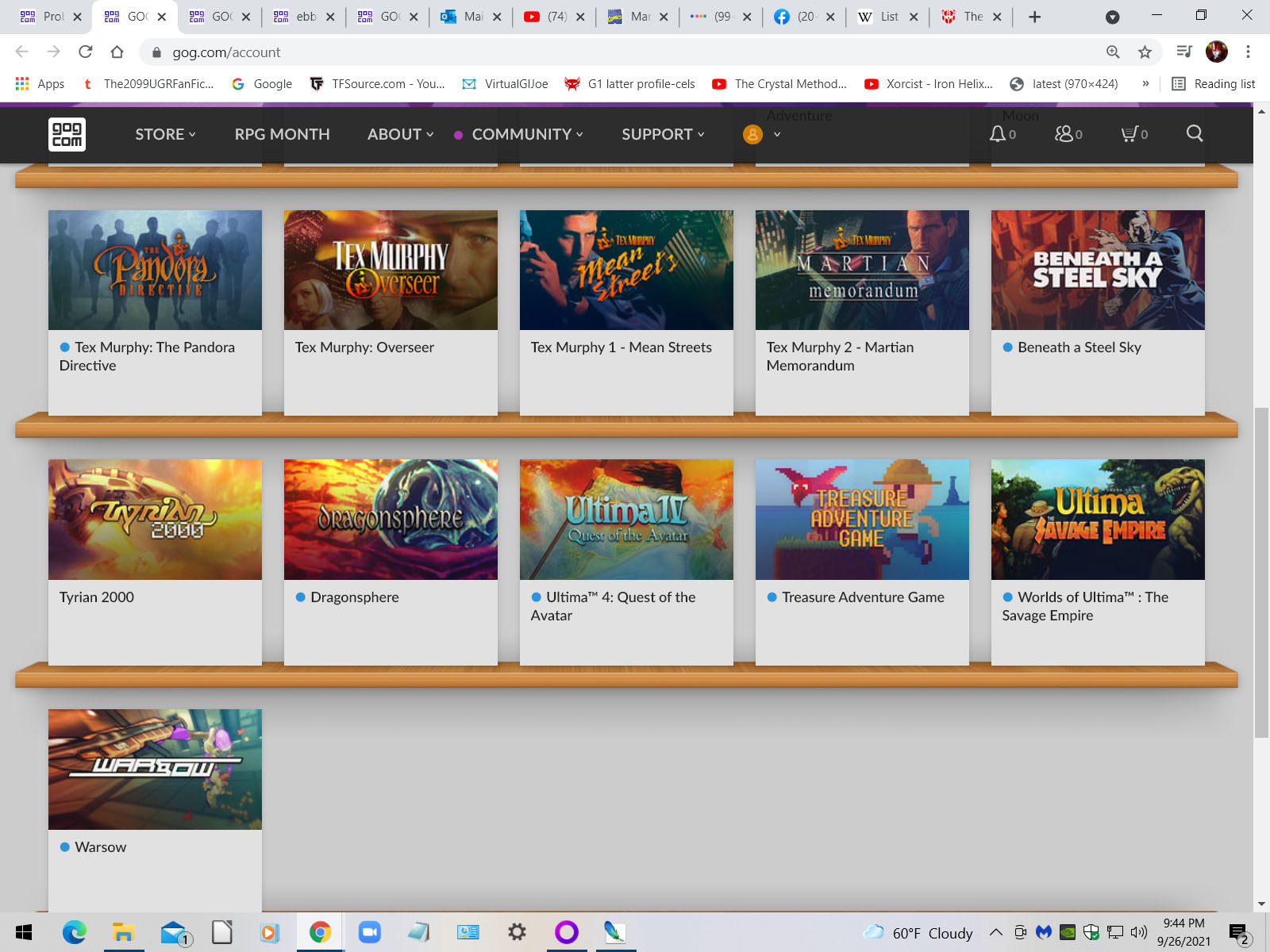Open the shopping cart icon
Screen dimensions: 1270x952
pyautogui.click(x=1129, y=134)
